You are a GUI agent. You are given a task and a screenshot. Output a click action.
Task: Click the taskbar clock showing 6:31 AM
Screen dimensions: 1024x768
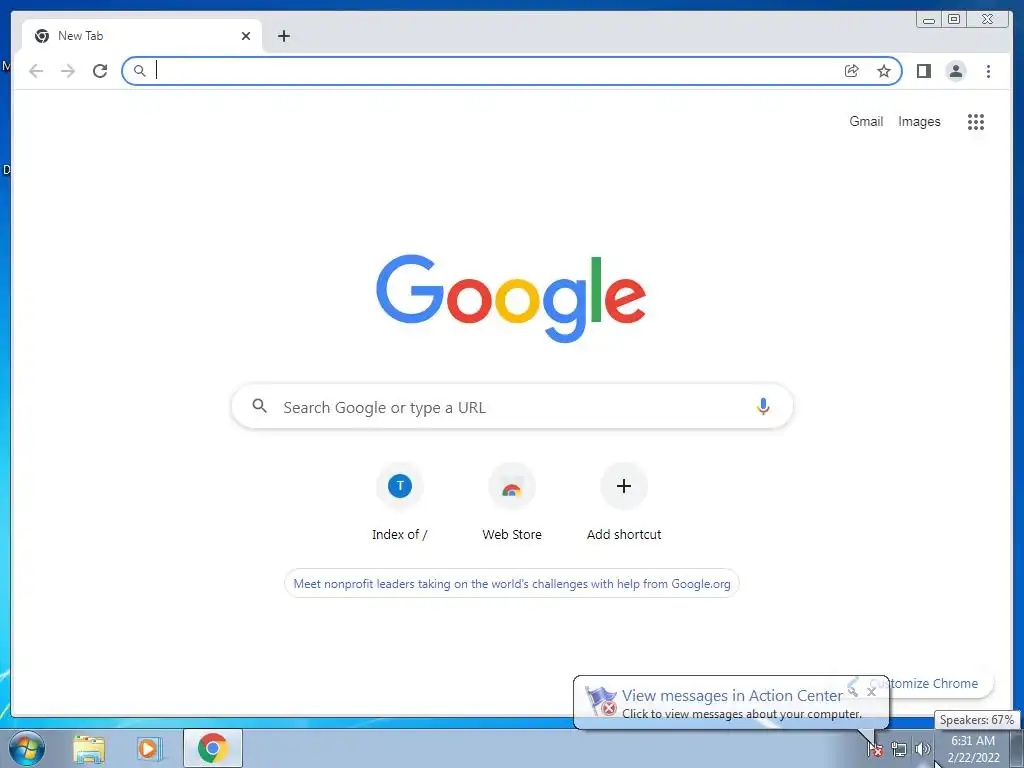(x=973, y=749)
